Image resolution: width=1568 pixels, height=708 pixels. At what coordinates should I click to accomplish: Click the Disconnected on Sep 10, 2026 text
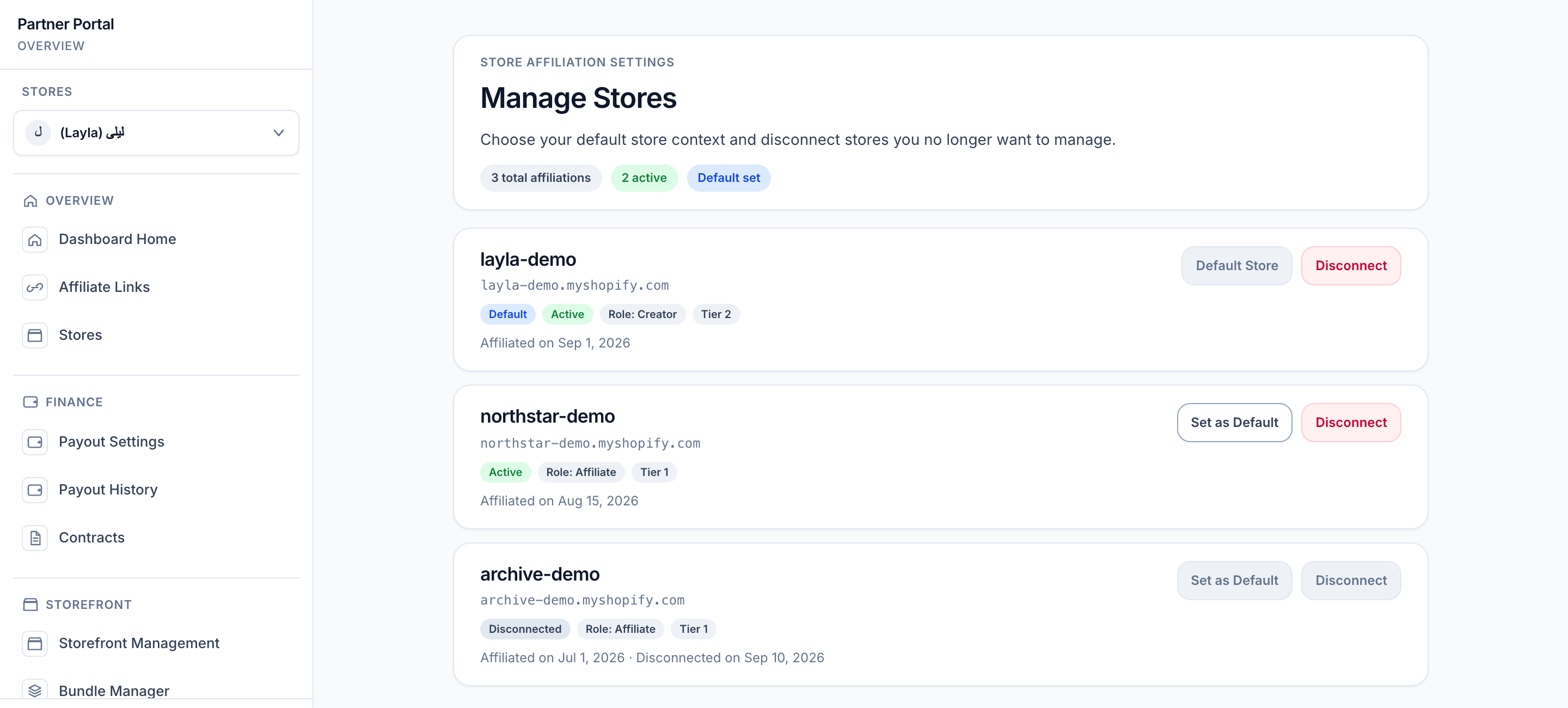730,658
